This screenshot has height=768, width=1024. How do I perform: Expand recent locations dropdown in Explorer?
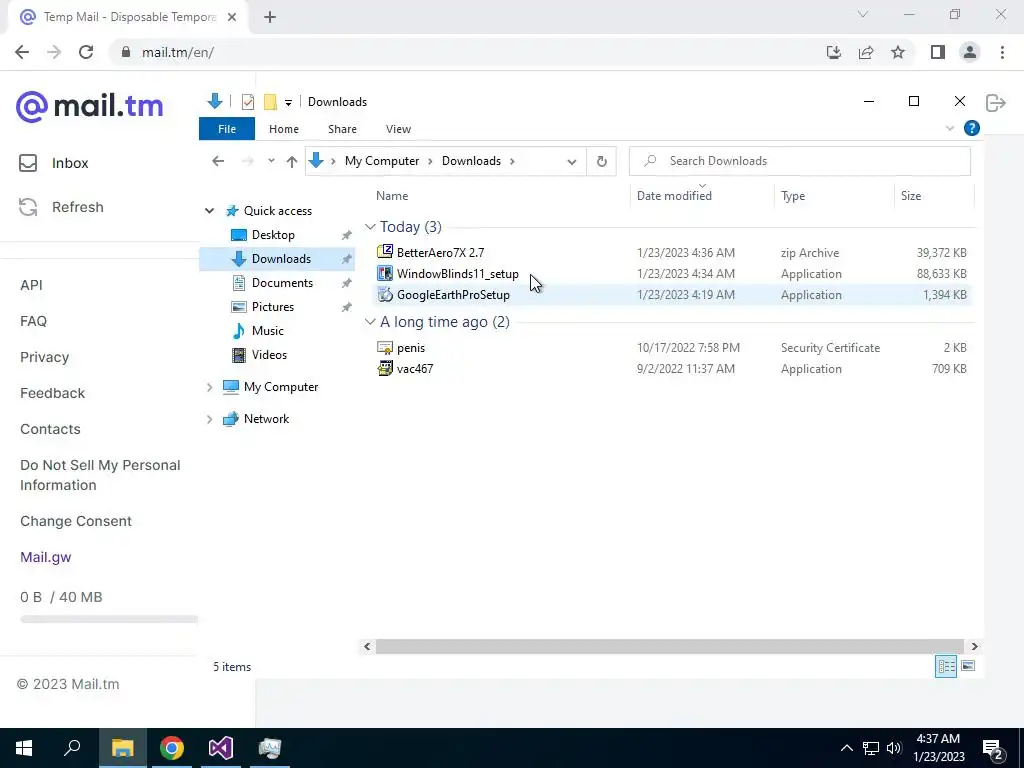(271, 161)
